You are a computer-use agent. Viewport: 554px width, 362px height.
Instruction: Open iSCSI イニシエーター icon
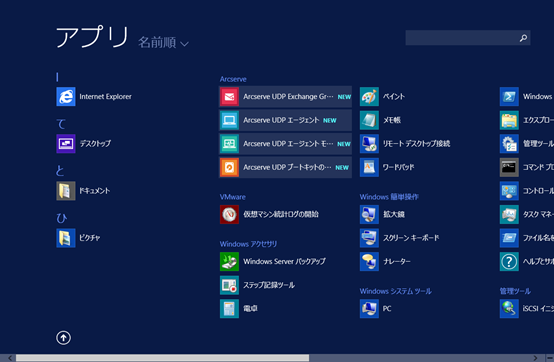(509, 309)
